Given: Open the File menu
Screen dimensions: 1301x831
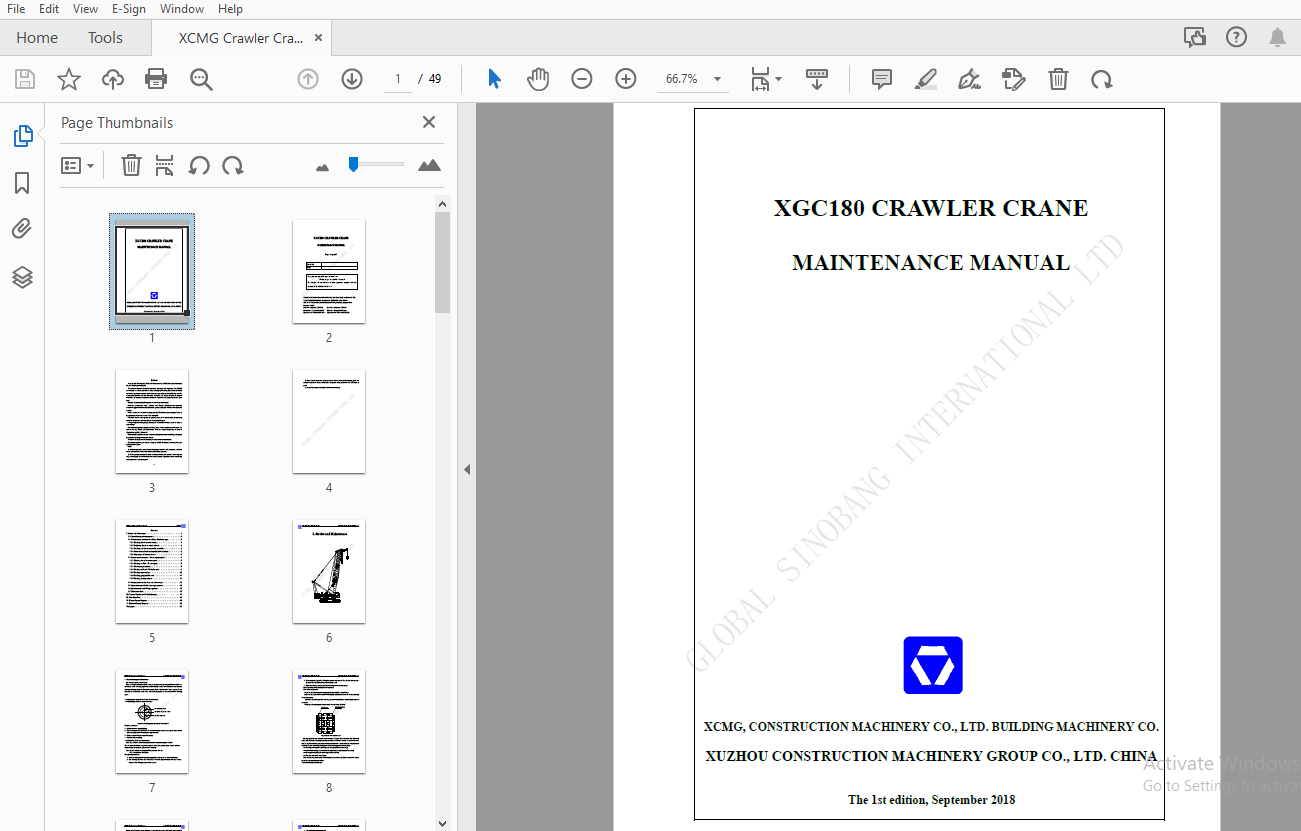Looking at the screenshot, I should (16, 9).
